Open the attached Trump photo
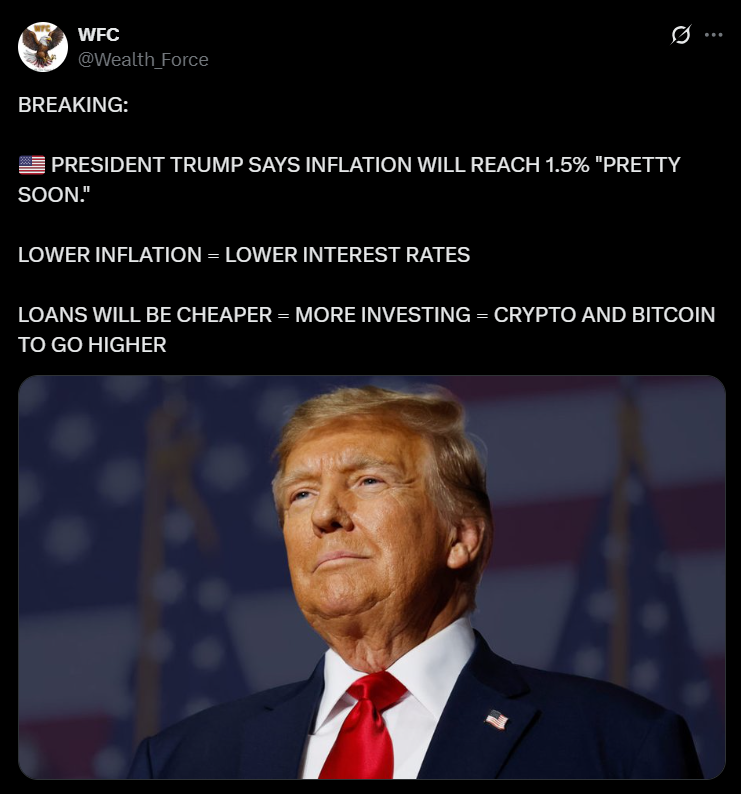 pos(372,577)
